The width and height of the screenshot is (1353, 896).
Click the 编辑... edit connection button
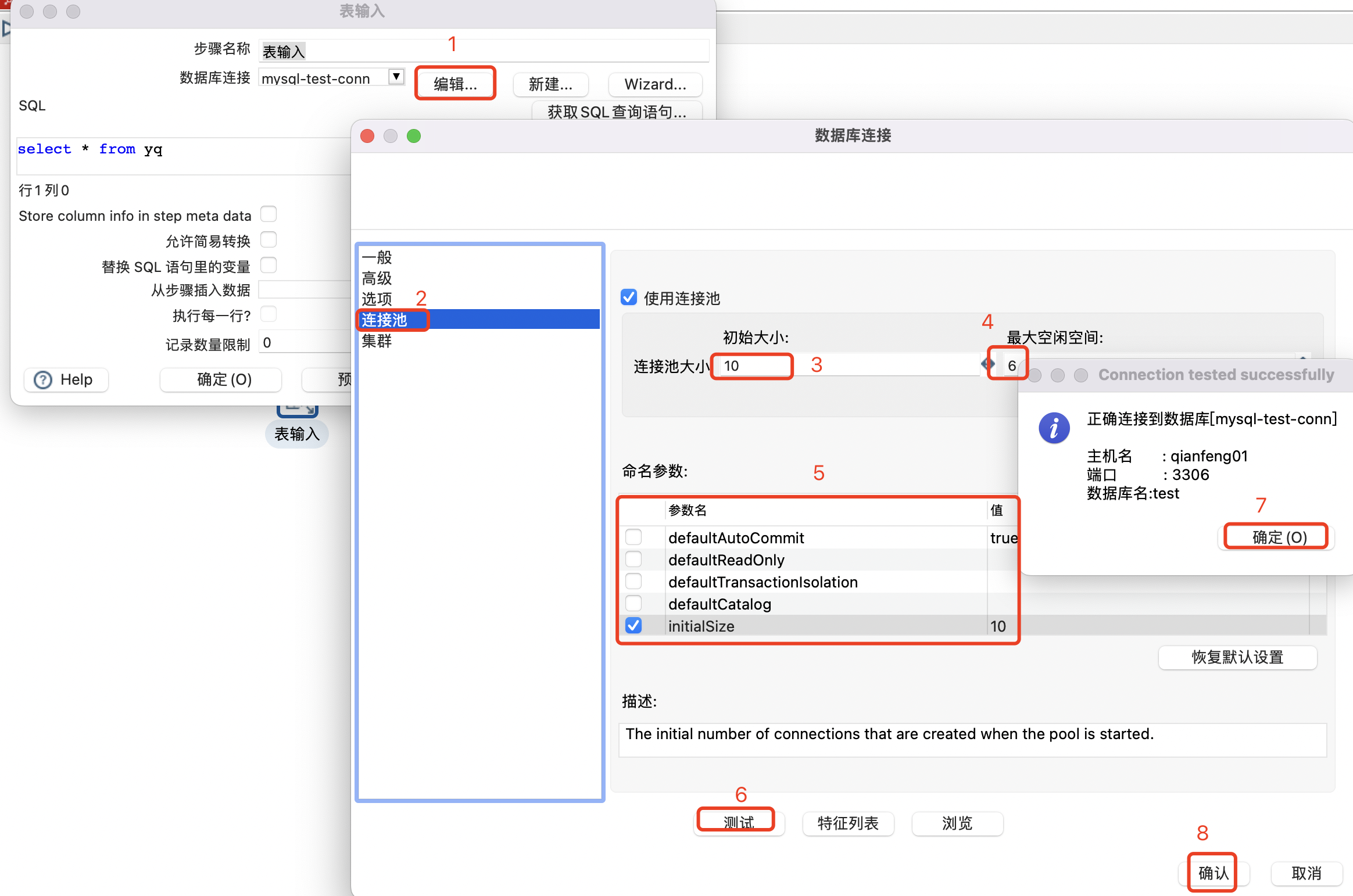point(455,84)
